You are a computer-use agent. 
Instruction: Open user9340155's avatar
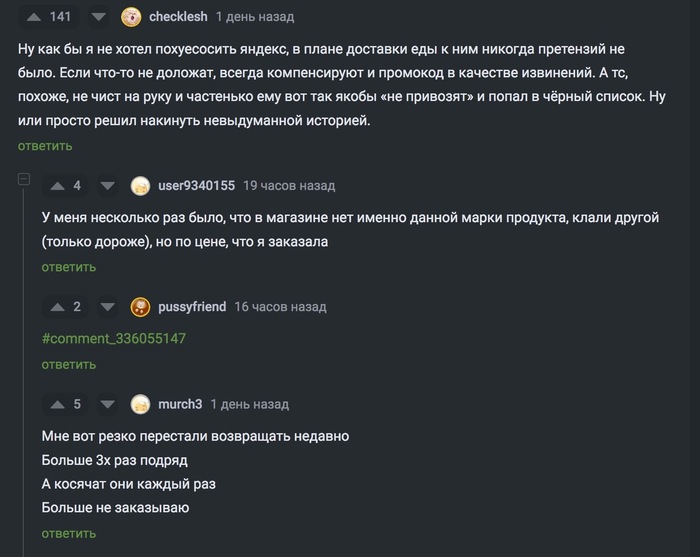click(141, 185)
